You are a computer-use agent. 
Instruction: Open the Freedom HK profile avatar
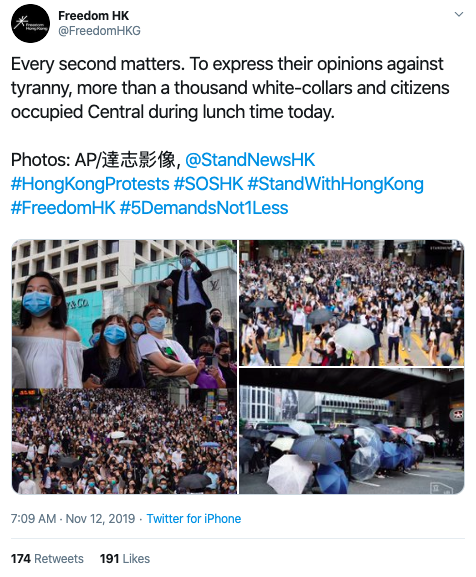(x=31, y=24)
